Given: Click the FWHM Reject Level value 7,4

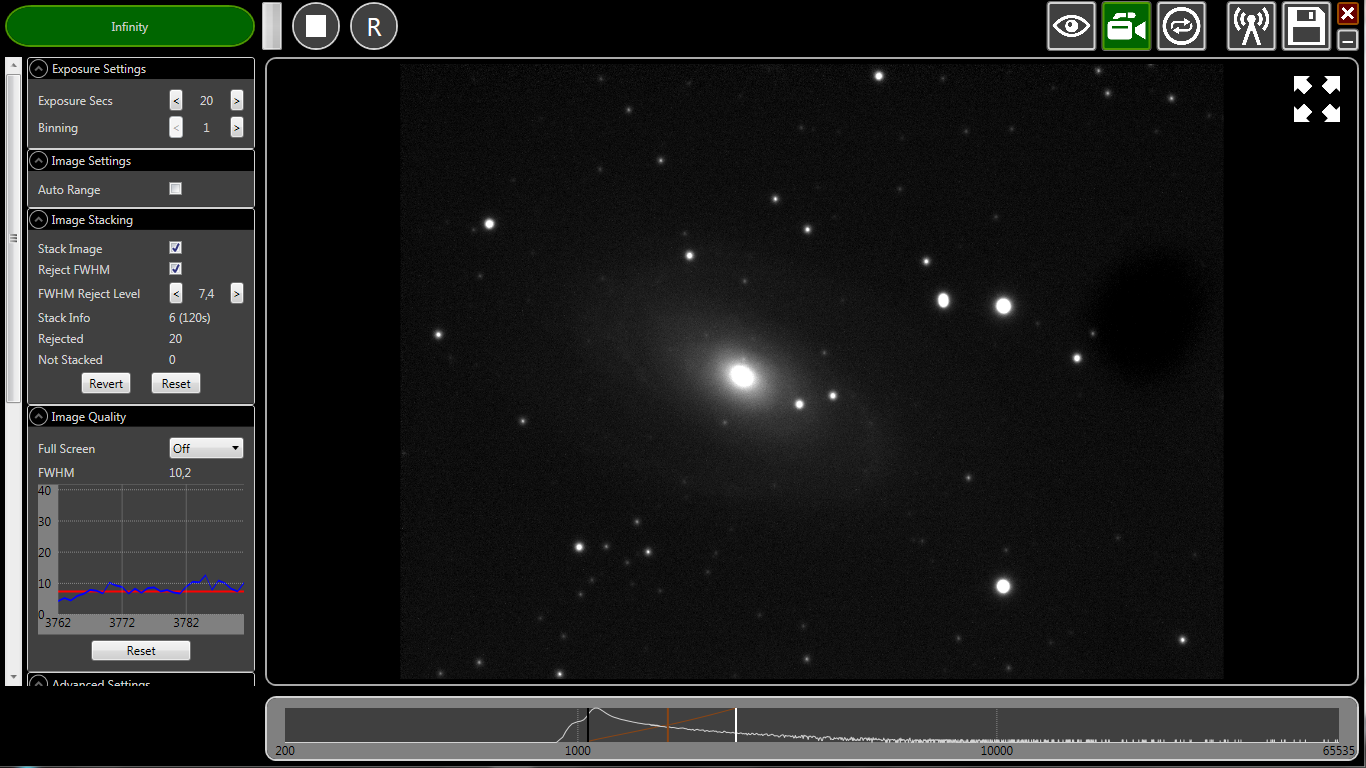Looking at the screenshot, I should 206,294.
